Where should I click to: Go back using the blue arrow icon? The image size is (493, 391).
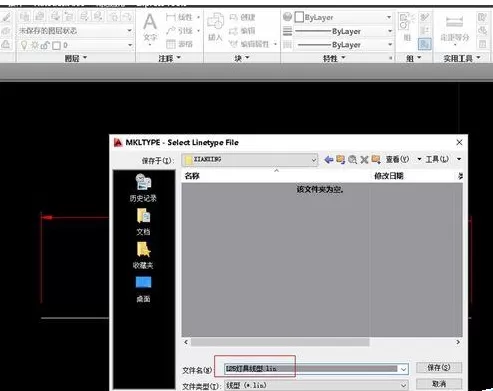click(329, 160)
